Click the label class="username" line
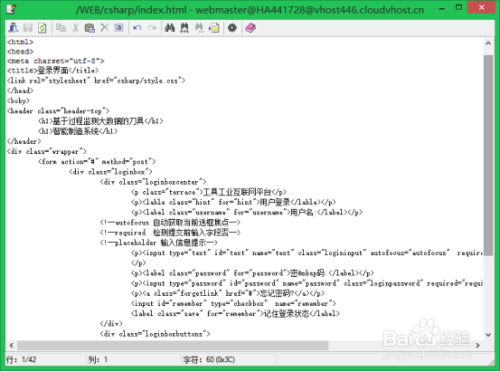500x372 pixels. (x=247, y=212)
